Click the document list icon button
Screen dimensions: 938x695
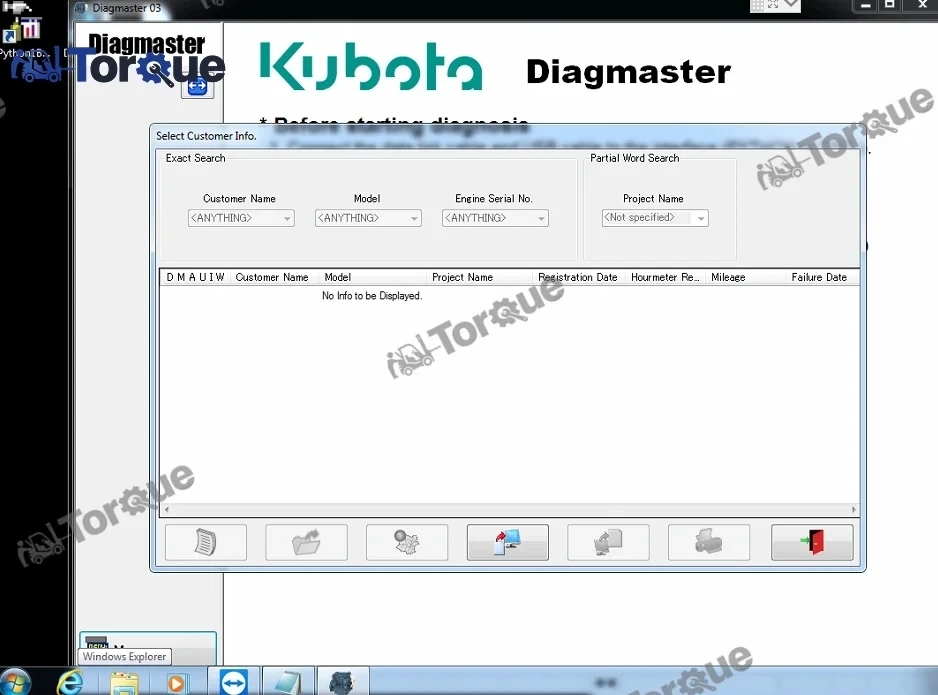[205, 542]
